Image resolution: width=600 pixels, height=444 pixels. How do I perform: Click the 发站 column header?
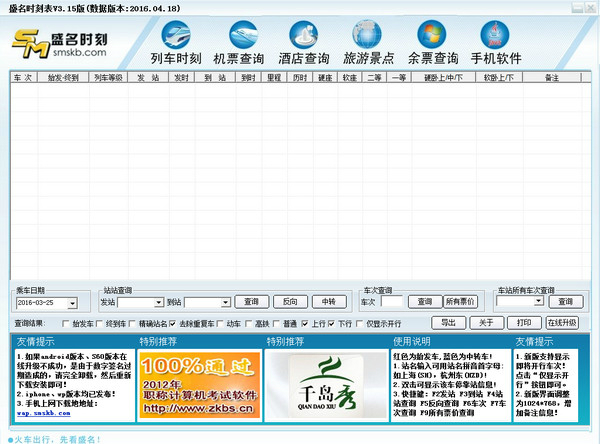click(x=148, y=78)
